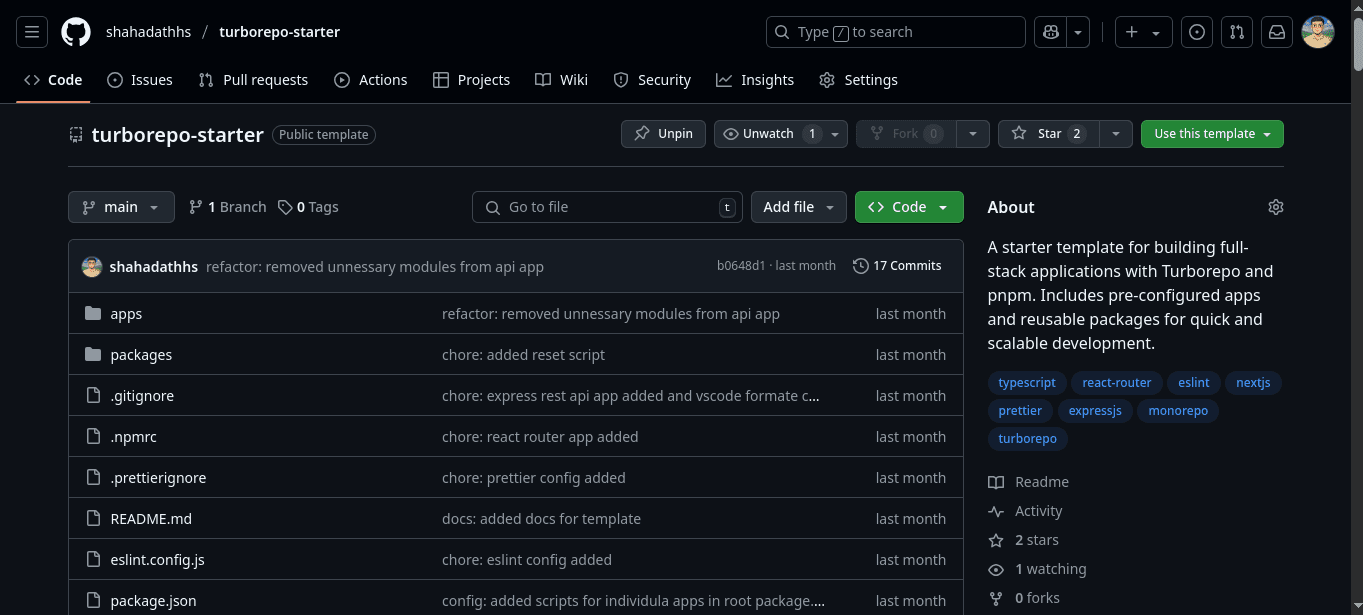Open the eslint.config.js file
The height and width of the screenshot is (615, 1363).
click(157, 560)
